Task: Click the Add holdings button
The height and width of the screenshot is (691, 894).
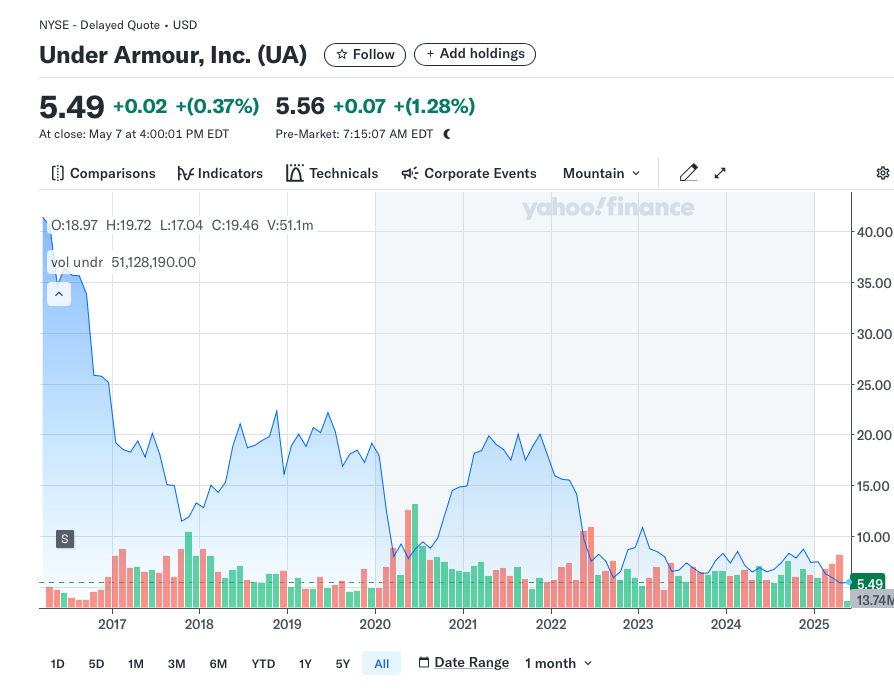Action: pyautogui.click(x=474, y=54)
